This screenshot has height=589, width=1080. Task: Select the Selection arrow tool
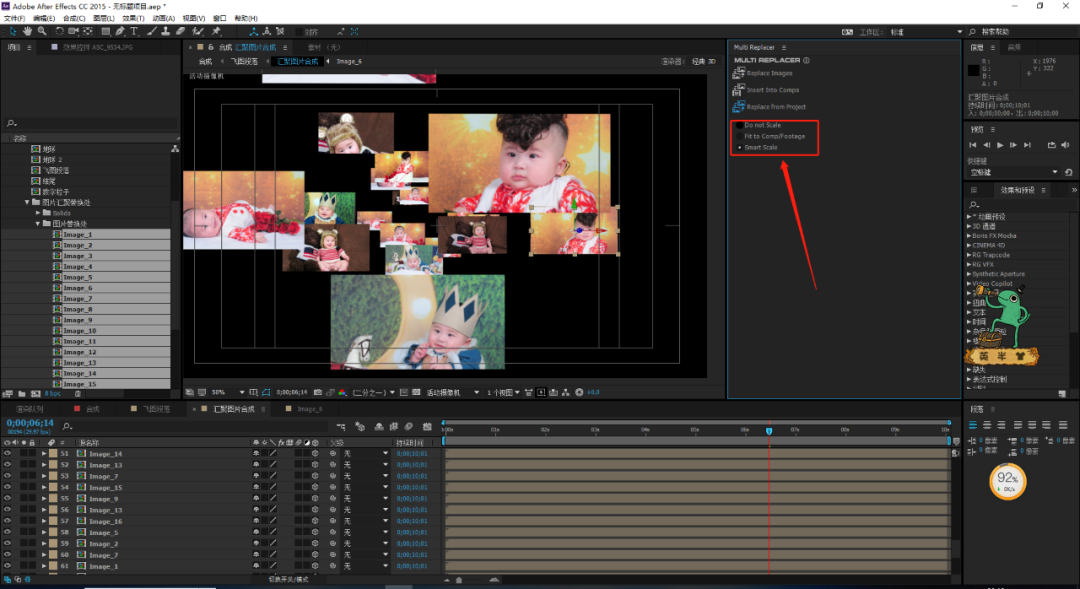[13, 32]
